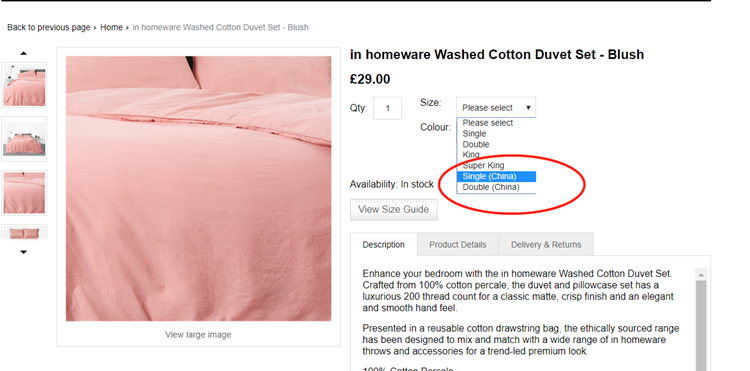Select the pillowcases thumbnail at the bottom of the carousel
Viewport: 750px width, 371px height.
[24, 232]
